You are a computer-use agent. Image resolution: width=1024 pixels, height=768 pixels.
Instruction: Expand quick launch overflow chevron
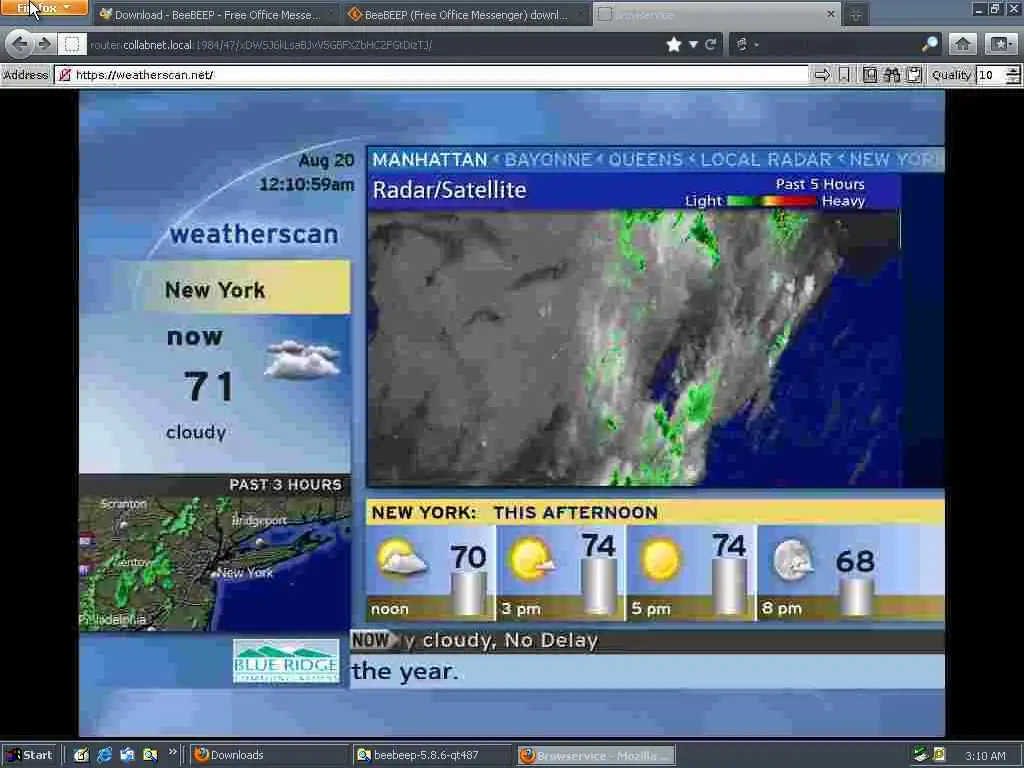coord(172,752)
